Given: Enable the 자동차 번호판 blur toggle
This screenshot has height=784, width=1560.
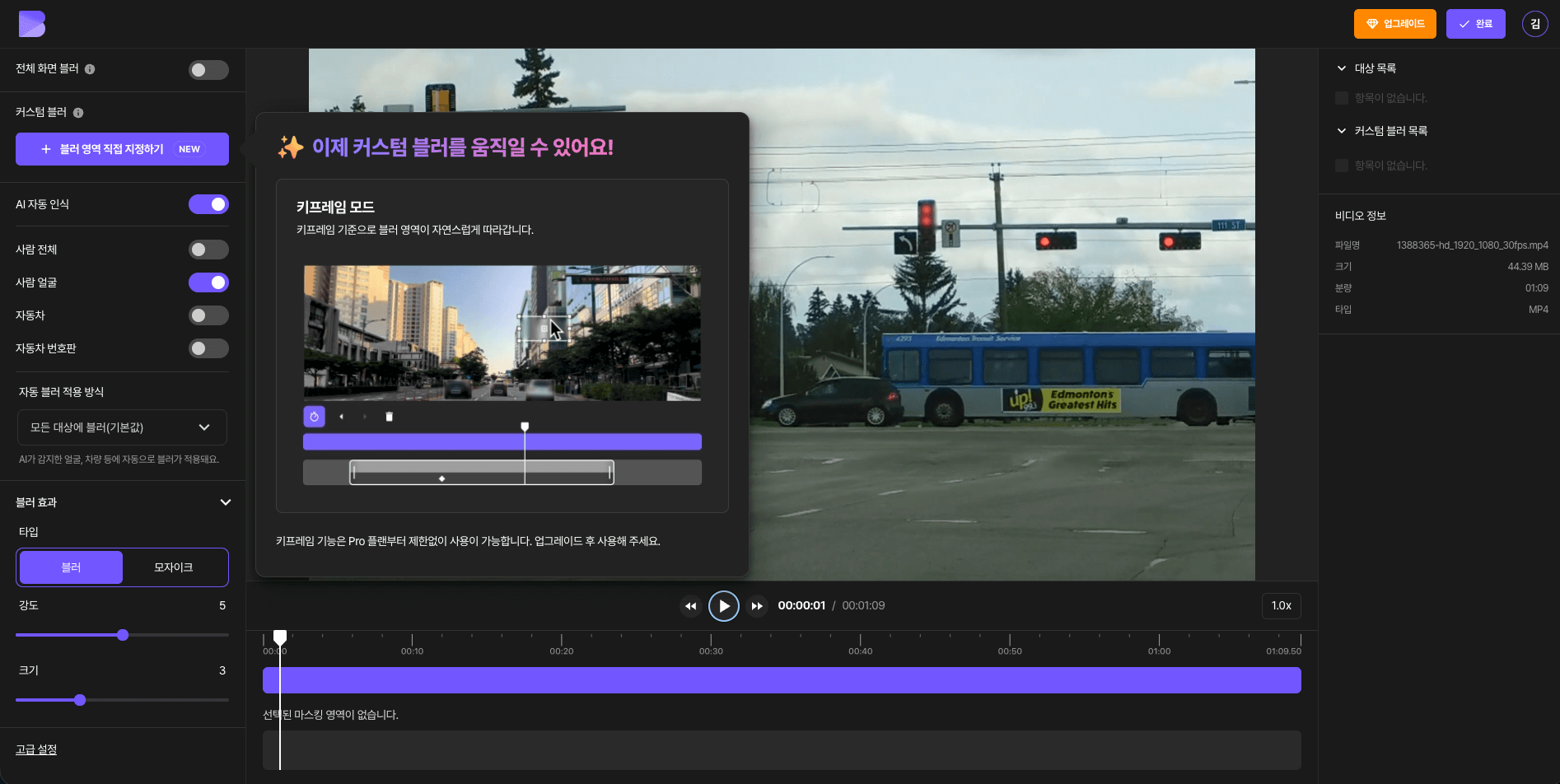Looking at the screenshot, I should click(208, 348).
